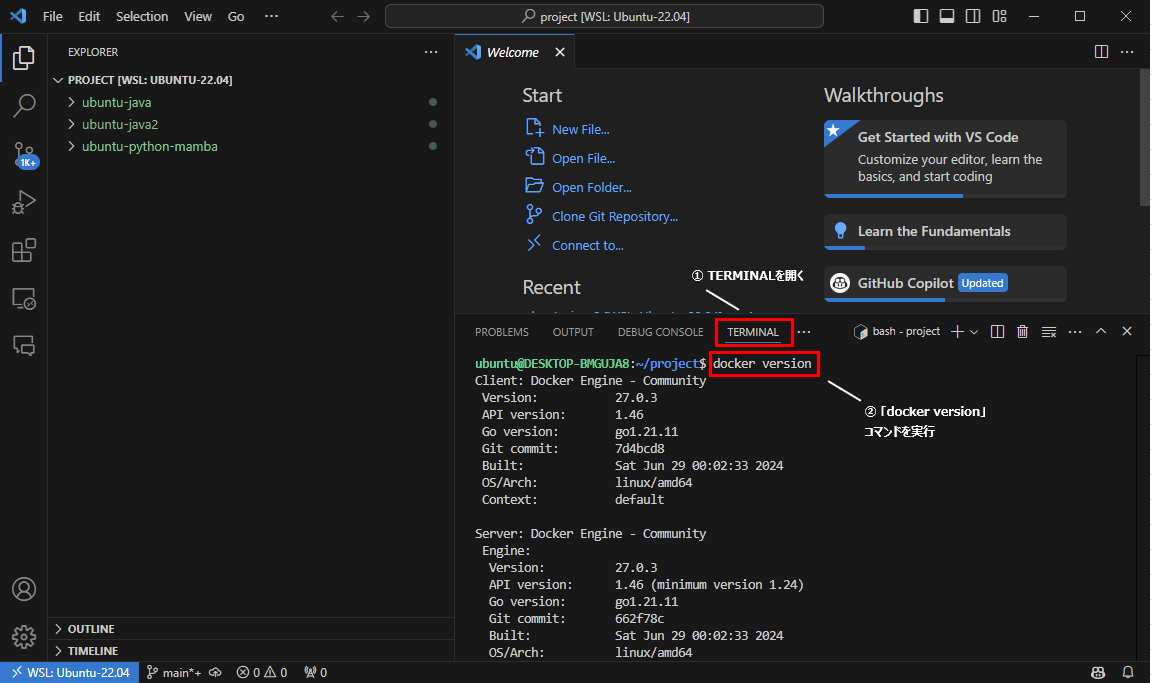Expand the TIMELINE section
This screenshot has width=1152, height=683.
[x=93, y=651]
